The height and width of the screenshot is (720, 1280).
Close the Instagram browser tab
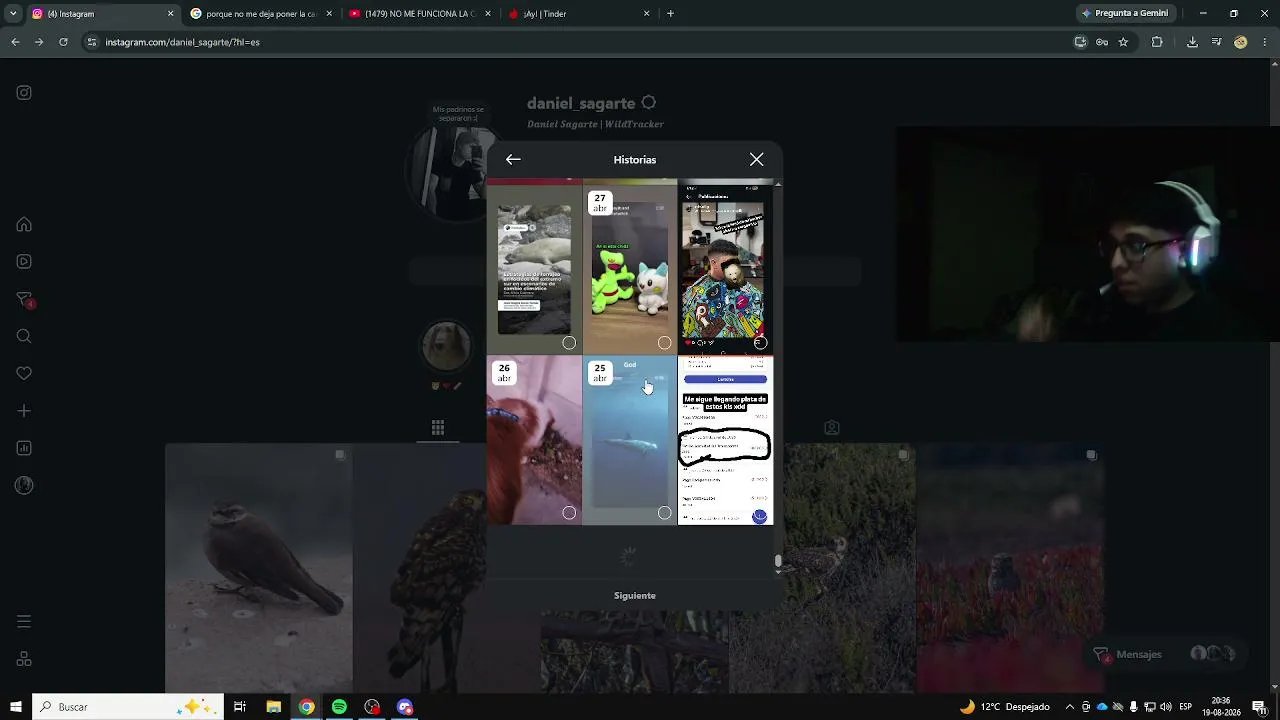pos(170,14)
